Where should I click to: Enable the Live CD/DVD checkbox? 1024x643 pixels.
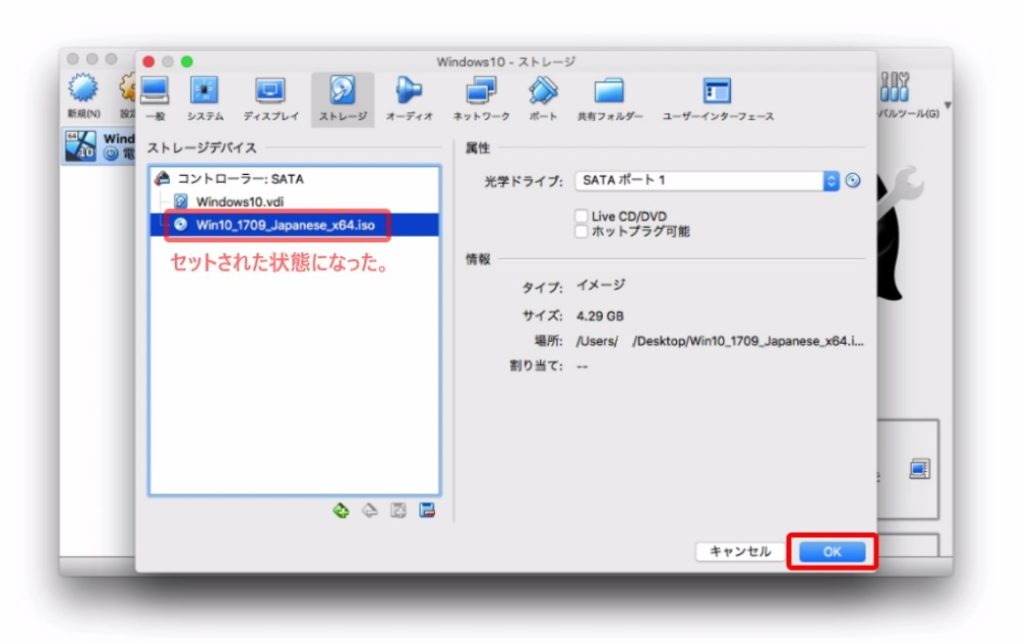click(581, 216)
